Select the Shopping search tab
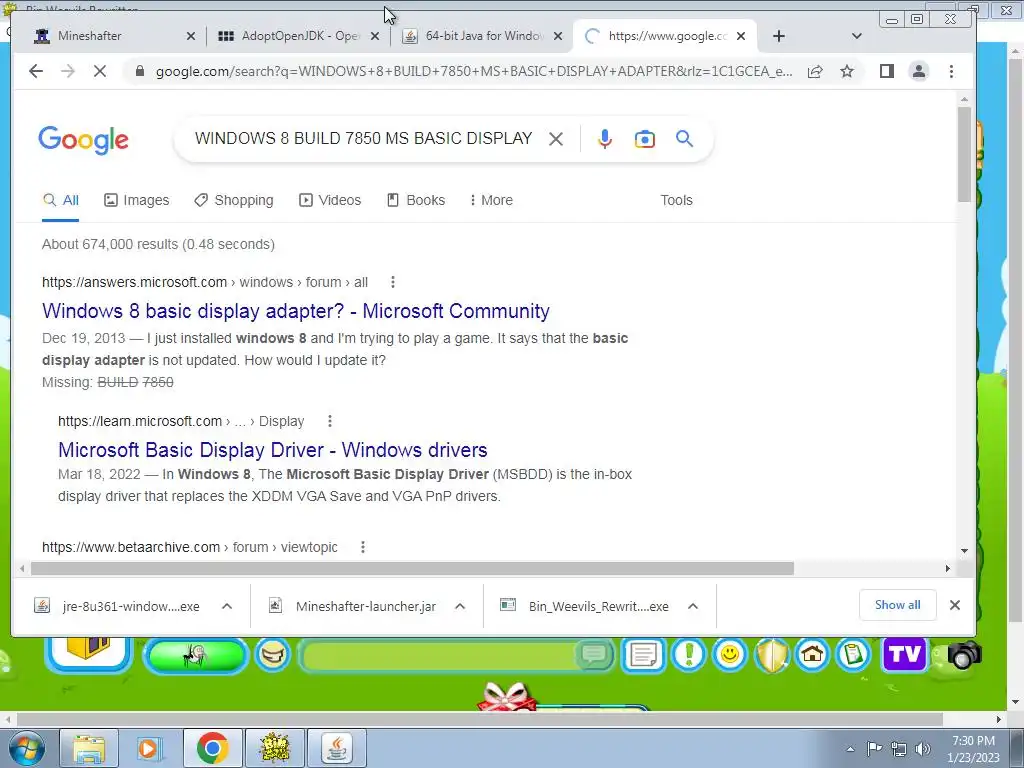1024x768 pixels. (x=234, y=200)
